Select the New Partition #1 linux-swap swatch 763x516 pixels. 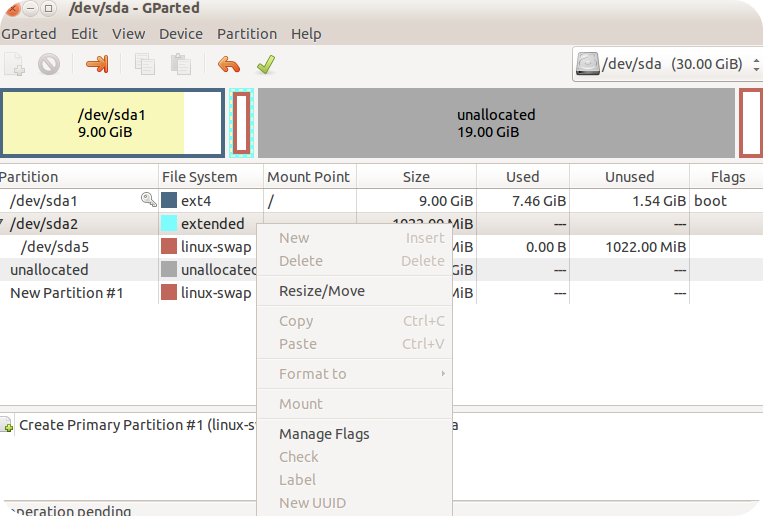[169, 292]
